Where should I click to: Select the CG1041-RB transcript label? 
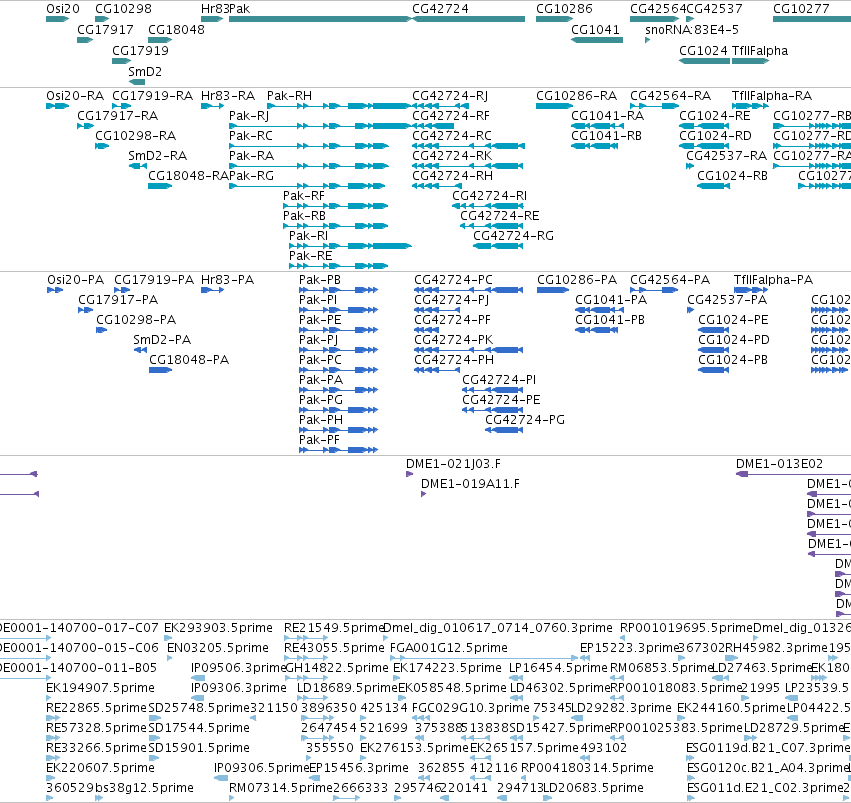tap(606, 136)
